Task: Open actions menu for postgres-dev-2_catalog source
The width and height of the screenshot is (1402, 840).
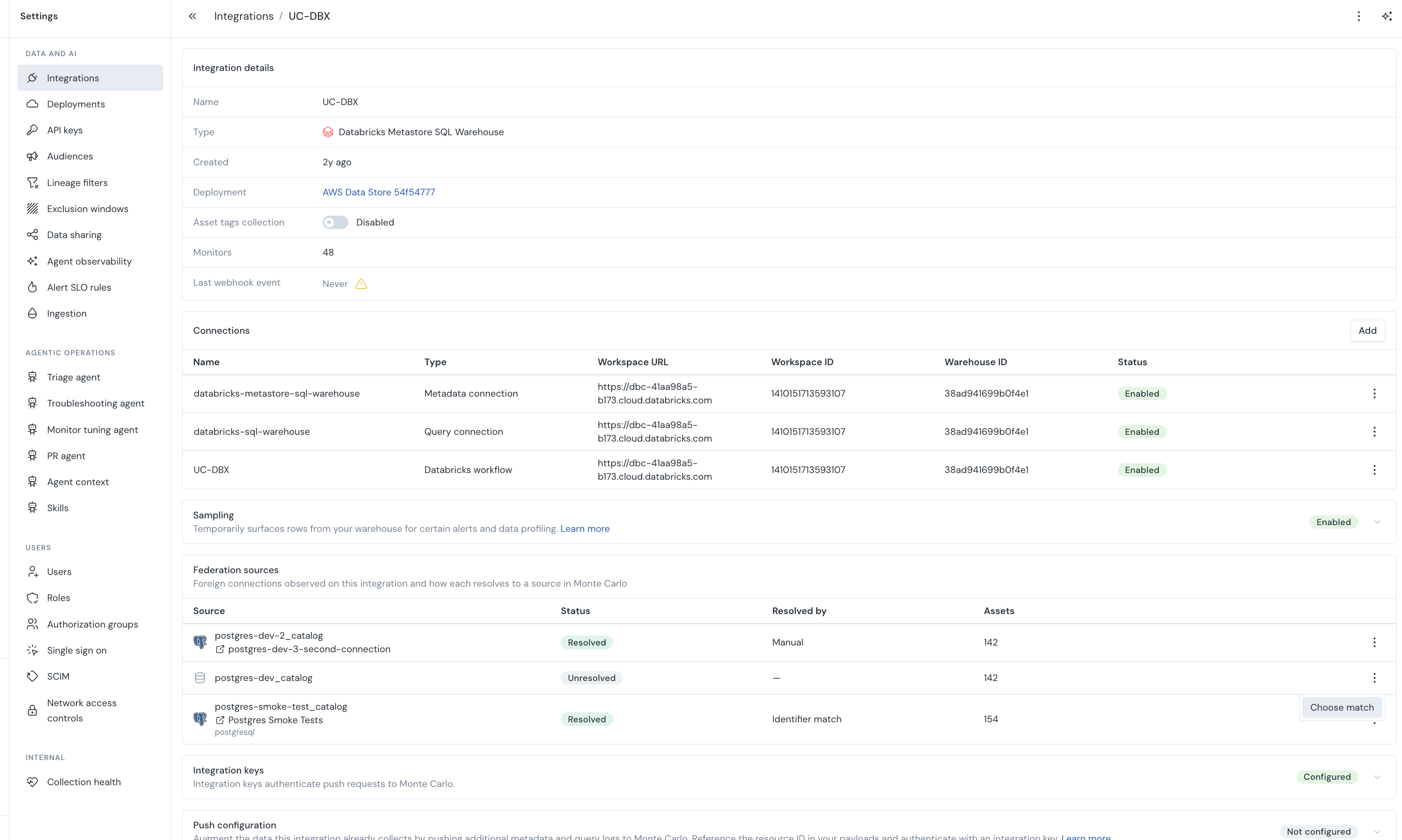Action: point(1374,642)
